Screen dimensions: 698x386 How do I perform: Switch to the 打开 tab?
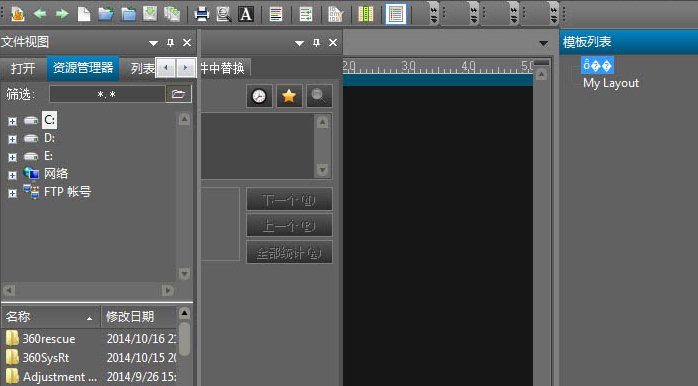click(x=23, y=68)
